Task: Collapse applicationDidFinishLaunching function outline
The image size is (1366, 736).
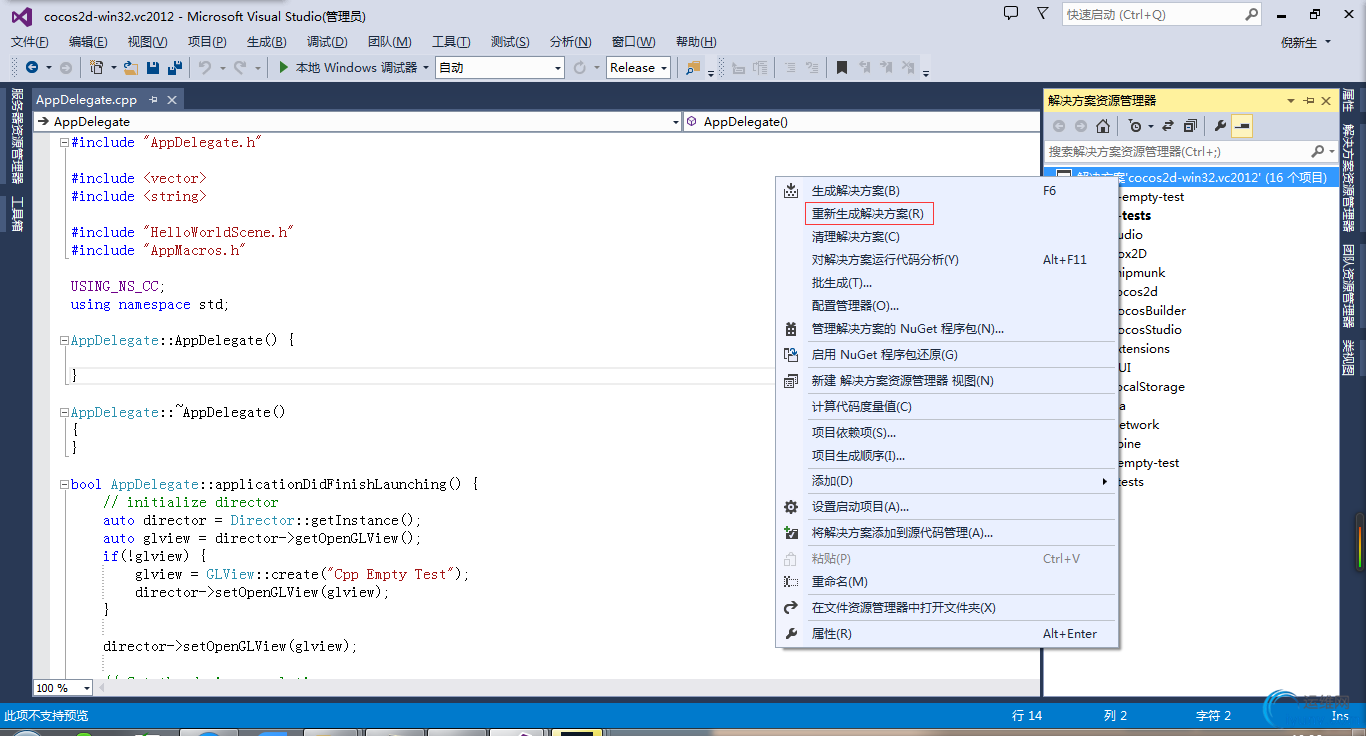Action: [x=64, y=484]
